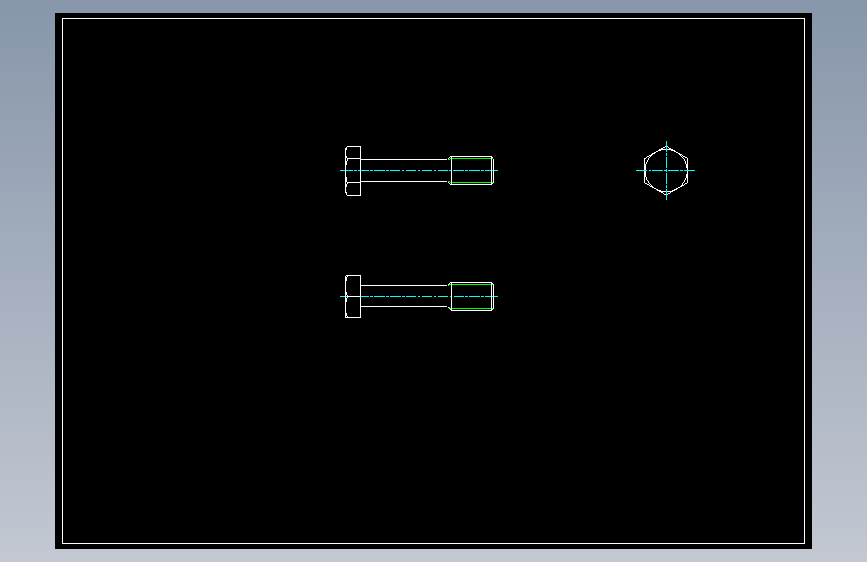Image resolution: width=867 pixels, height=562 pixels.
Task: Pick the upper bolt's hex head
Action: [x=353, y=171]
